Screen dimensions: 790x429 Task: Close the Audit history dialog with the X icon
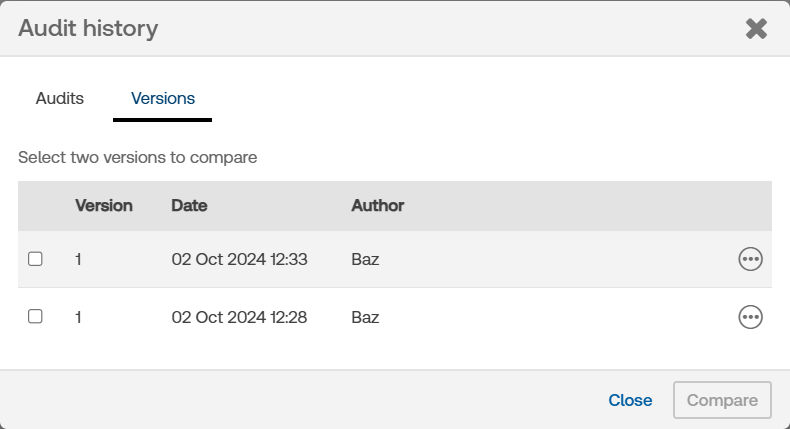[756, 29]
